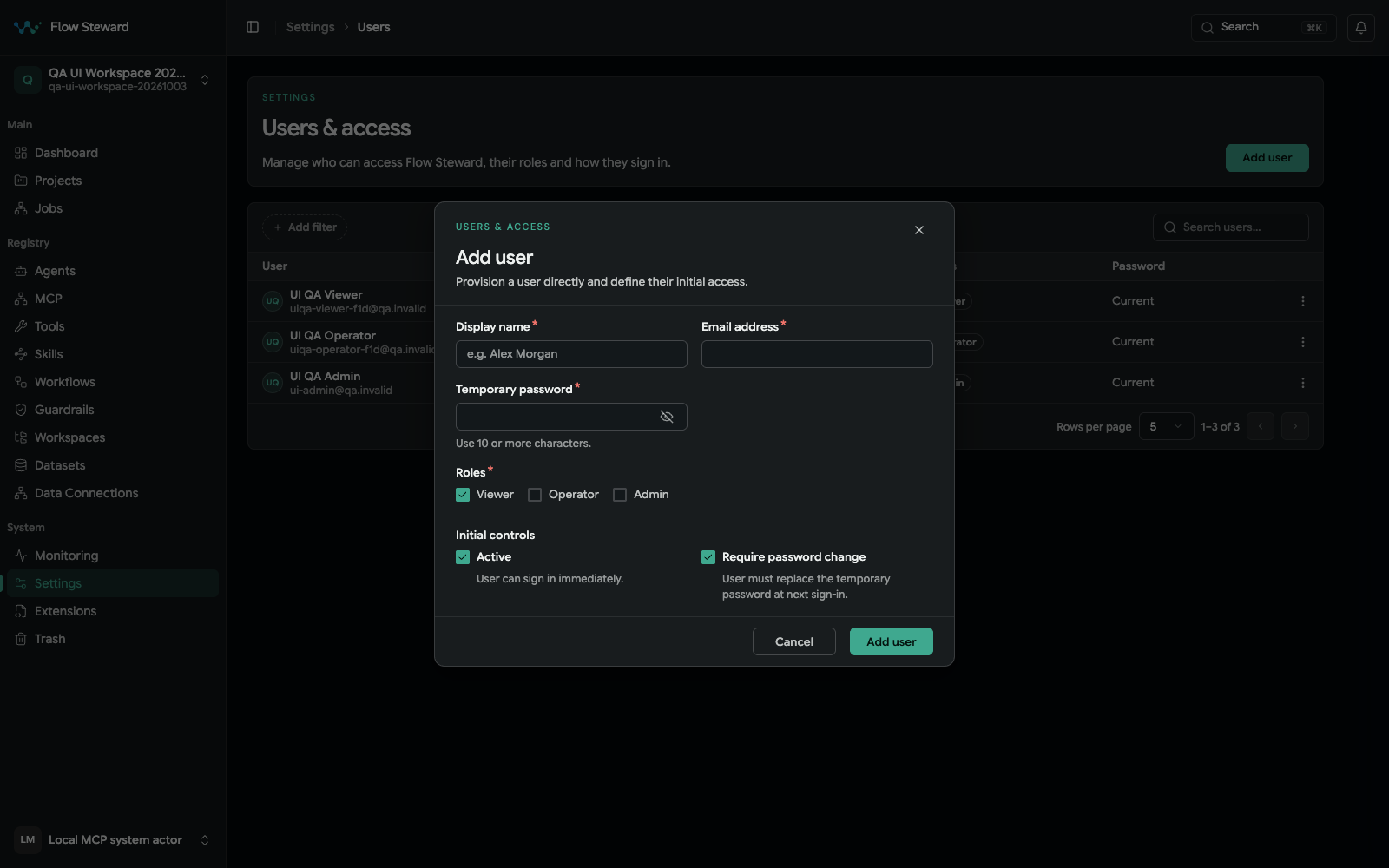
Task: Open row actions for UI QA Viewer
Action: click(x=1302, y=301)
